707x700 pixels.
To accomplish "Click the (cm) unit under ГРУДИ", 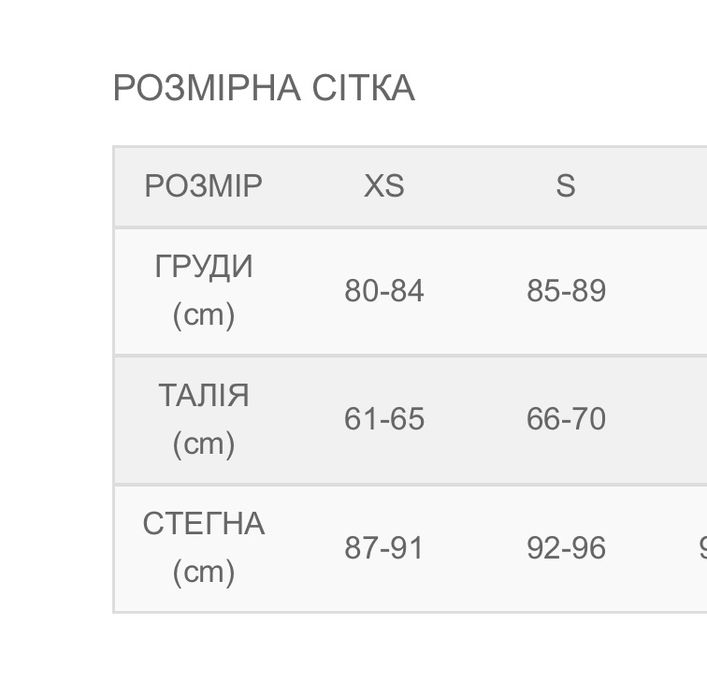I will [x=204, y=315].
